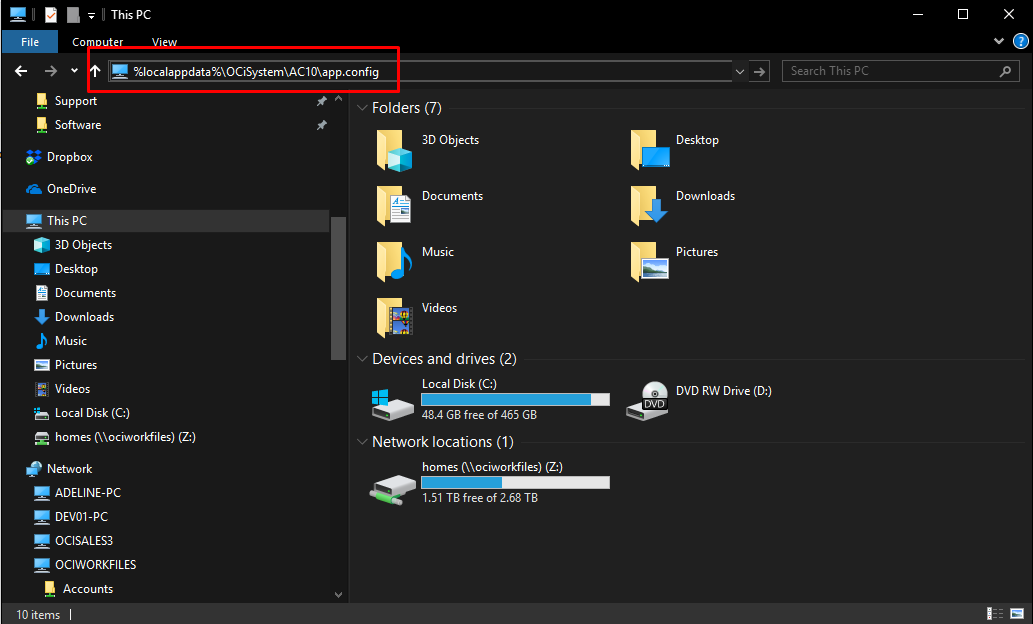Click the '48.4 GB free of 465 GB' text
1033x624 pixels.
[x=479, y=415]
